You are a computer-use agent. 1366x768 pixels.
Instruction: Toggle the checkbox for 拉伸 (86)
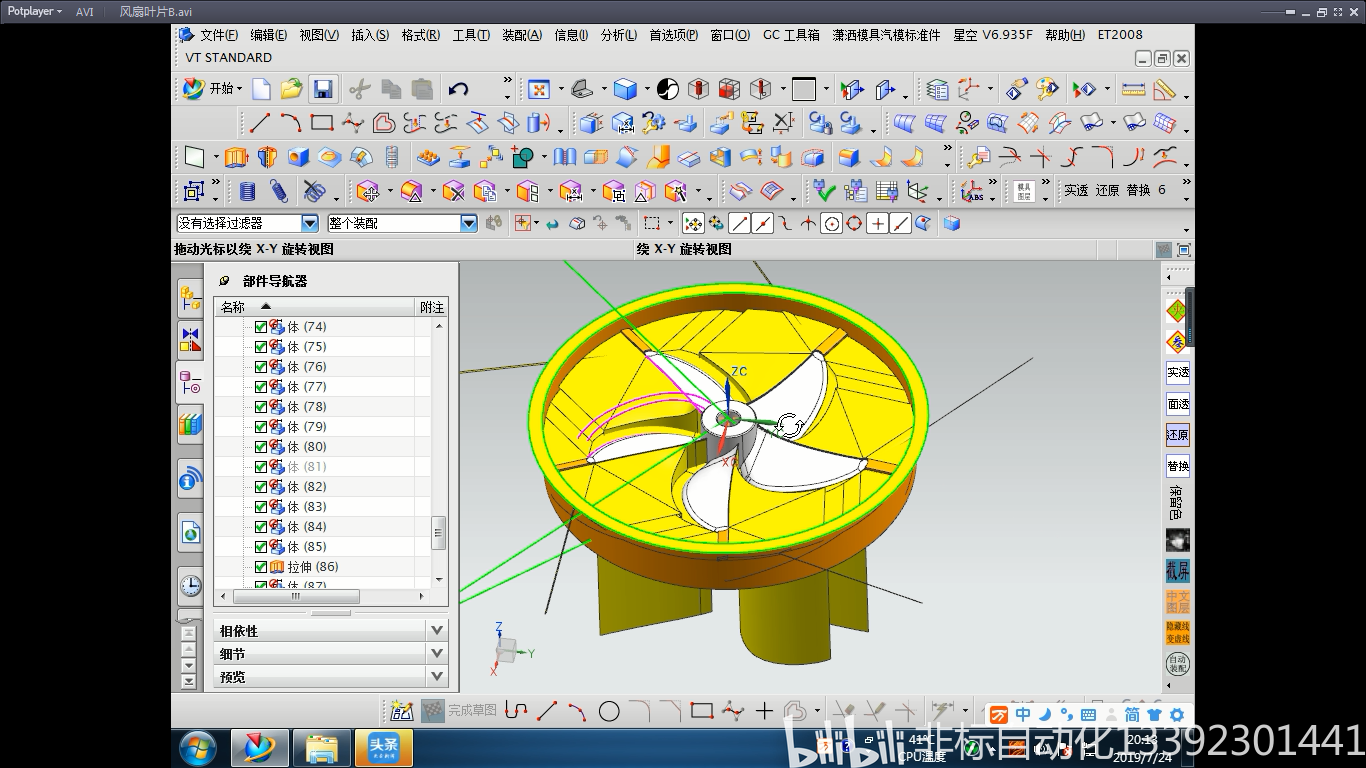pos(261,567)
